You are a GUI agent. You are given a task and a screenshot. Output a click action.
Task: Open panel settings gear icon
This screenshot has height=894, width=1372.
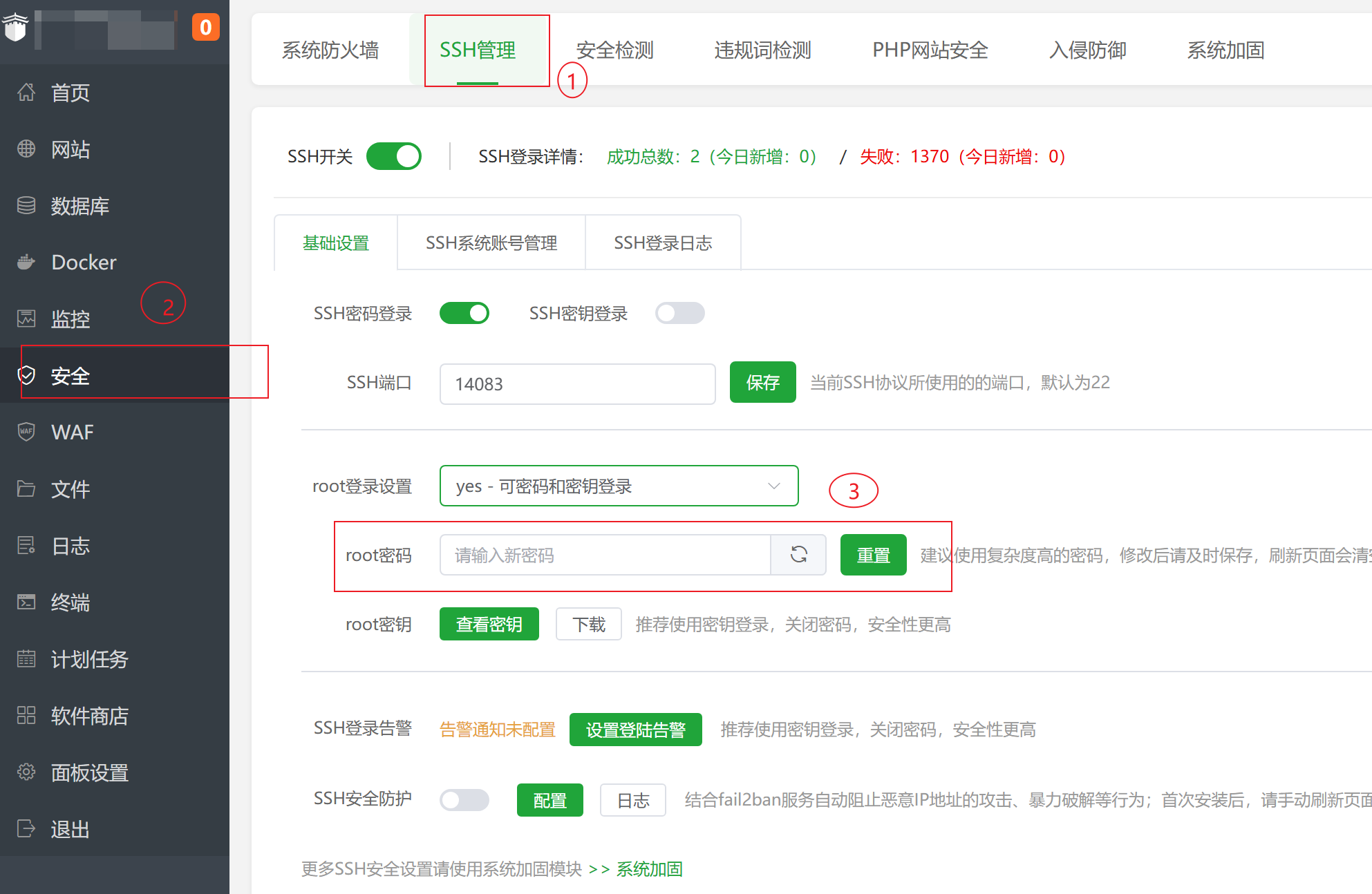click(26, 772)
